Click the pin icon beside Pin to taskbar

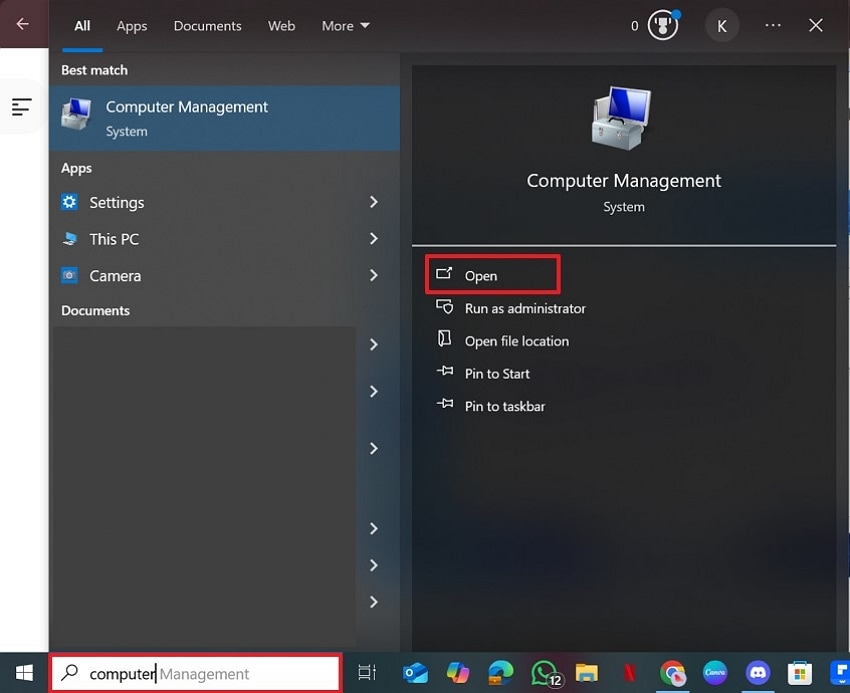445,404
